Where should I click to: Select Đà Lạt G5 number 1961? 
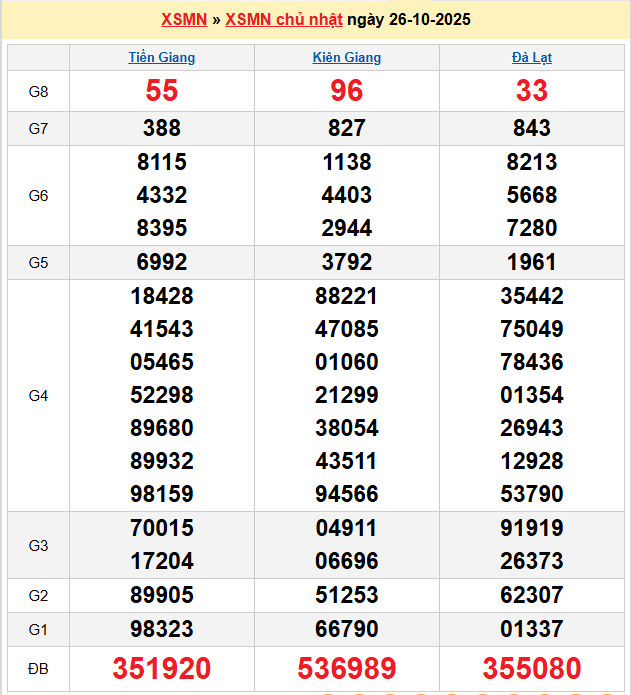click(532, 263)
